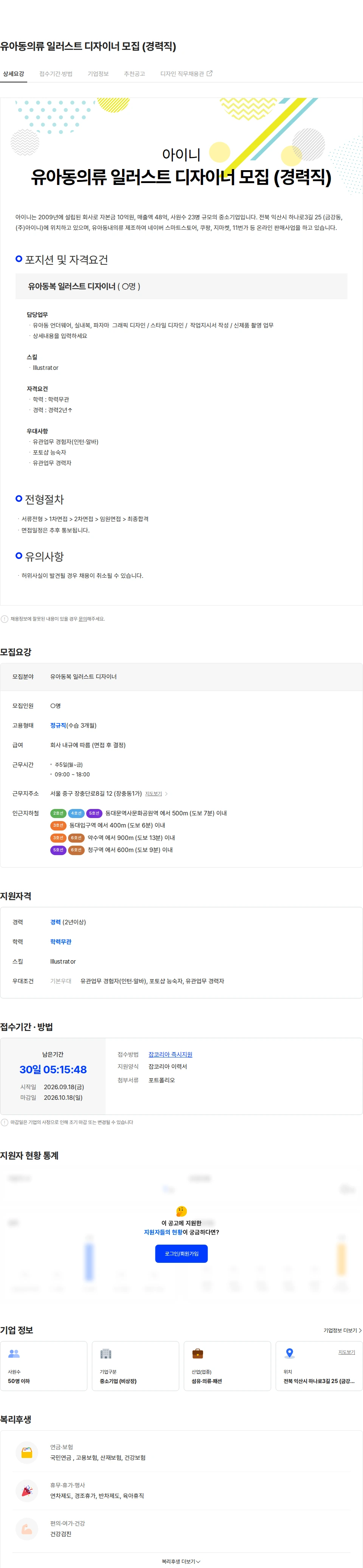Viewport: 363px width, 1568px height.
Task: Click the 시작일 2026.09.18(금) date
Action: tap(64, 1087)
